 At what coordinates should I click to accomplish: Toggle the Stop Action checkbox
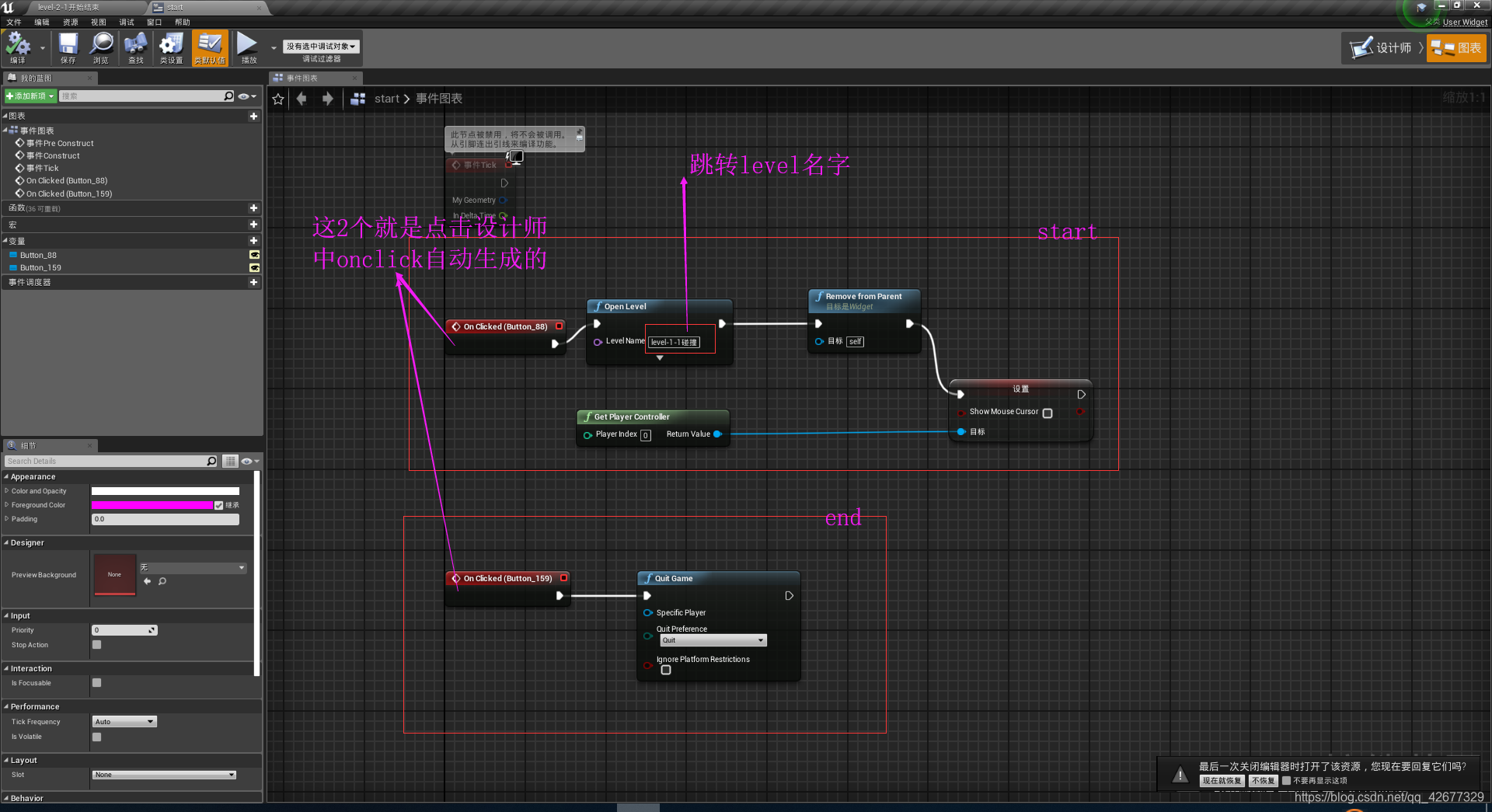tap(96, 645)
